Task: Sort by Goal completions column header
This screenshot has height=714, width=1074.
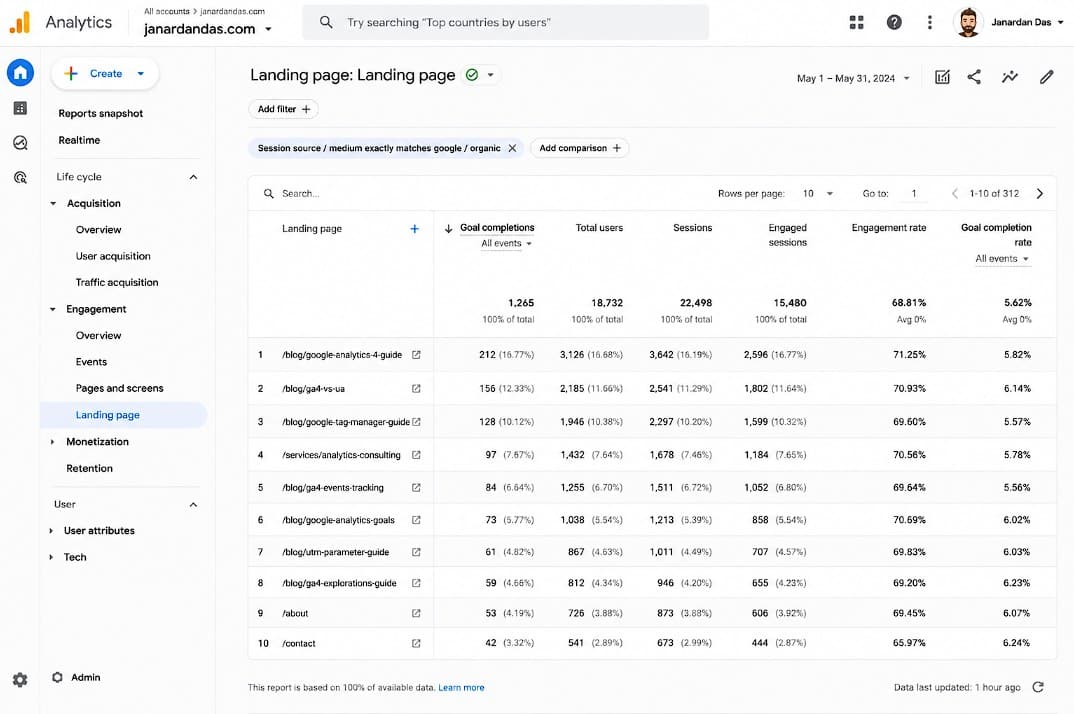Action: [x=497, y=227]
